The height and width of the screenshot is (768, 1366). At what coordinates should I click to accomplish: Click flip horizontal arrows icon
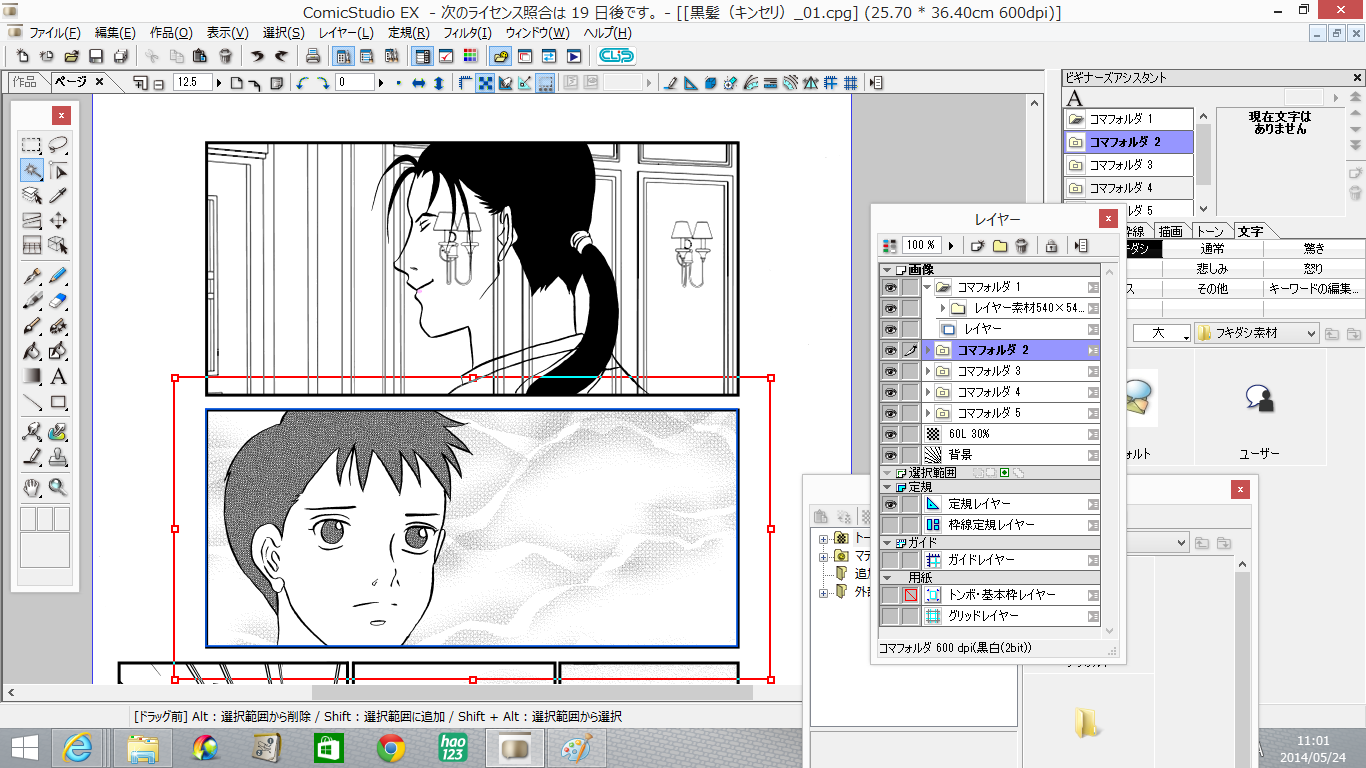tap(420, 83)
